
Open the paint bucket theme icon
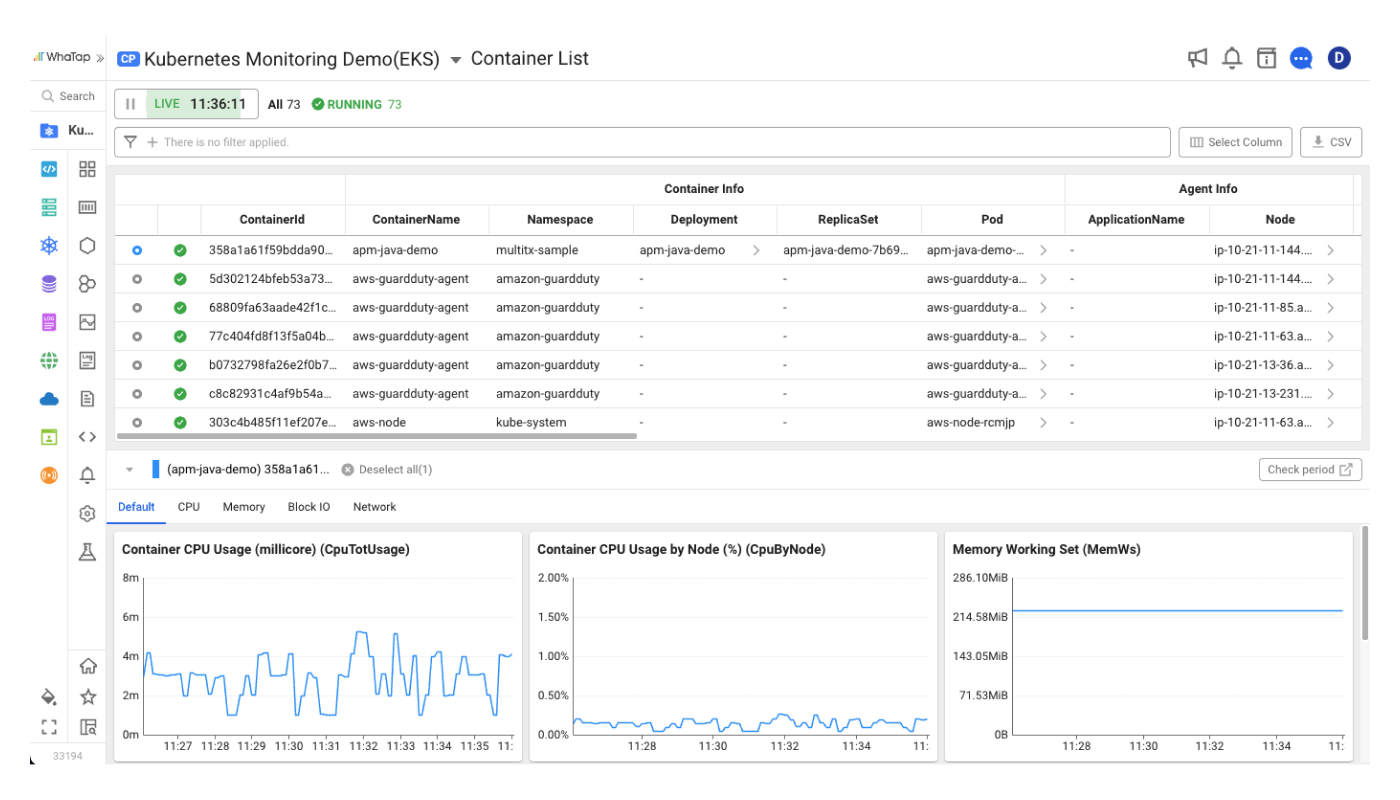pyautogui.click(x=48, y=697)
